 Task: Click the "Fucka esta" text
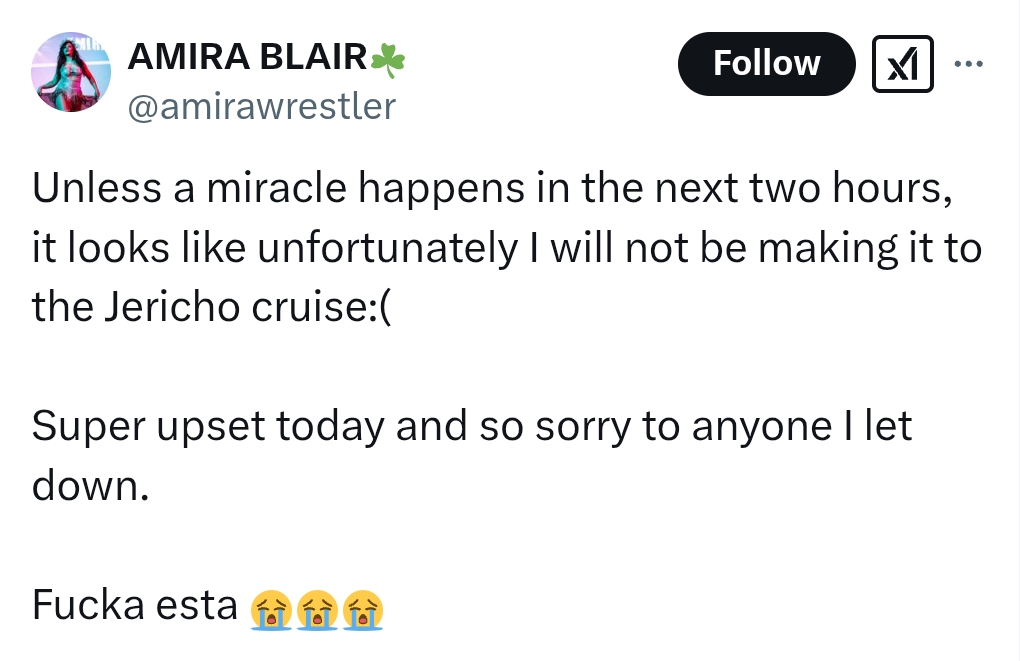click(x=132, y=605)
